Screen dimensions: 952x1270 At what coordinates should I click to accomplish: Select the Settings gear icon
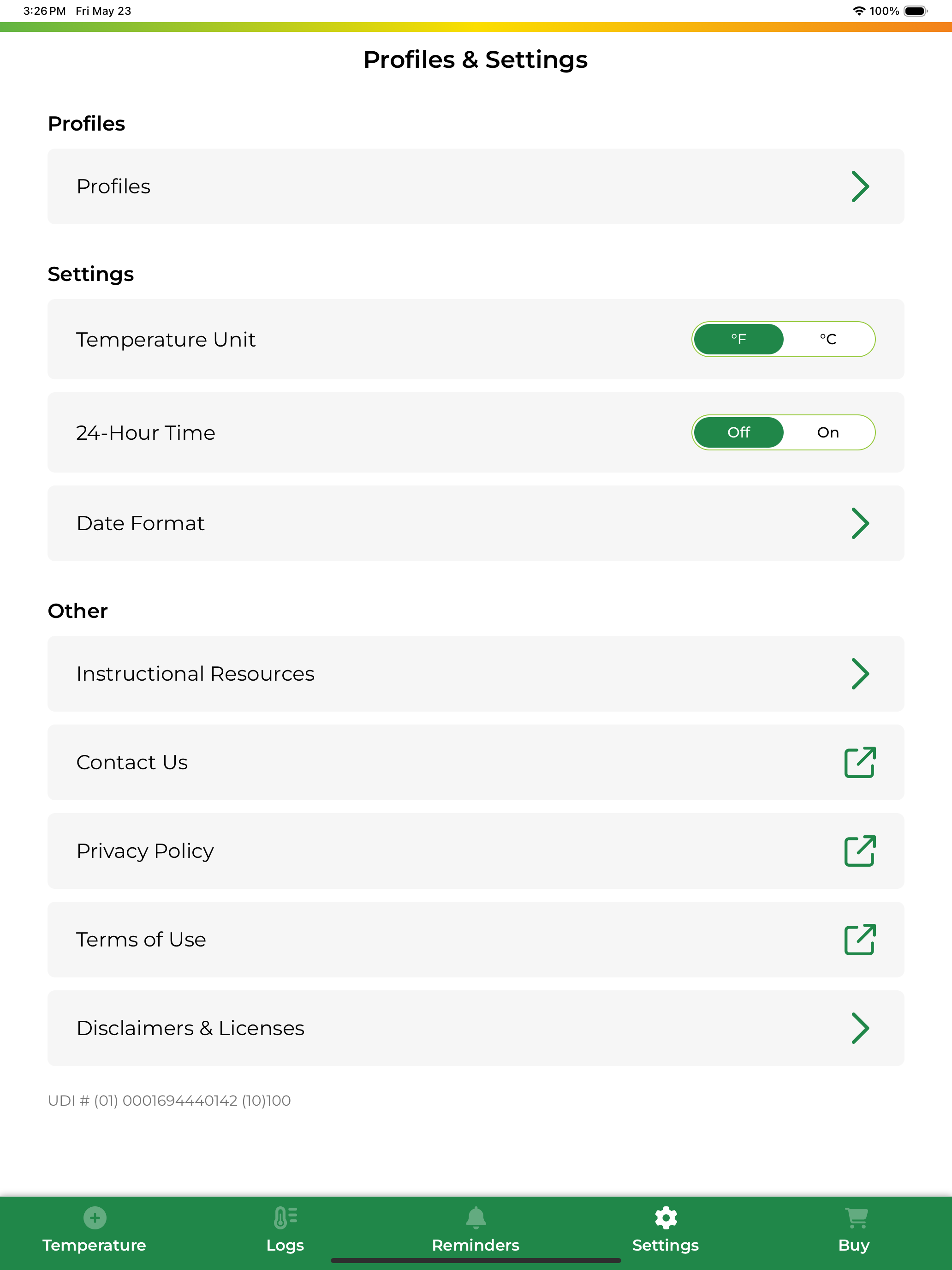coord(666,1217)
